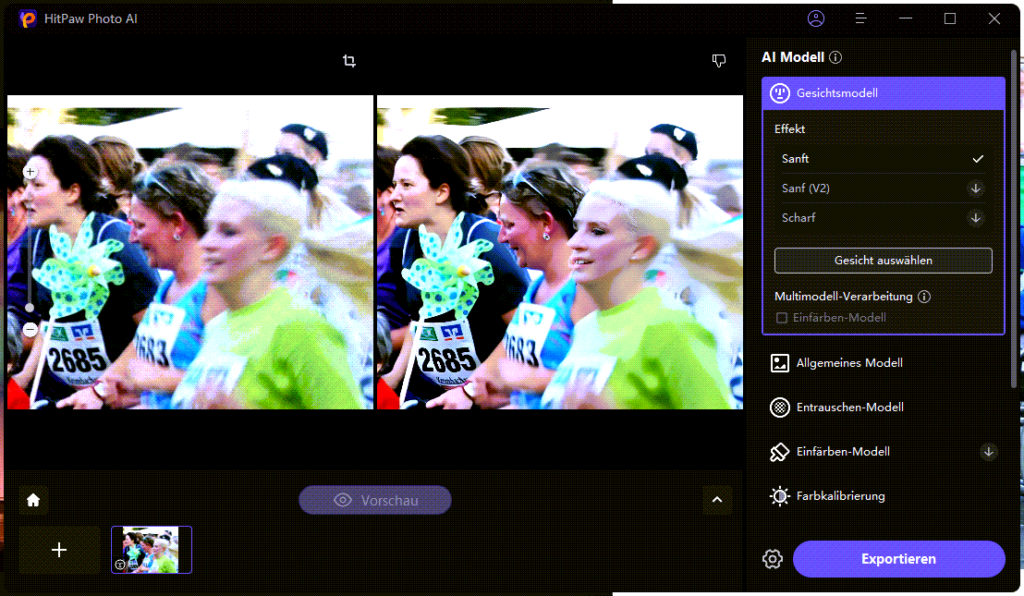Click the Entrauschen-Modell icon
This screenshot has height=596, width=1024.
pos(780,407)
